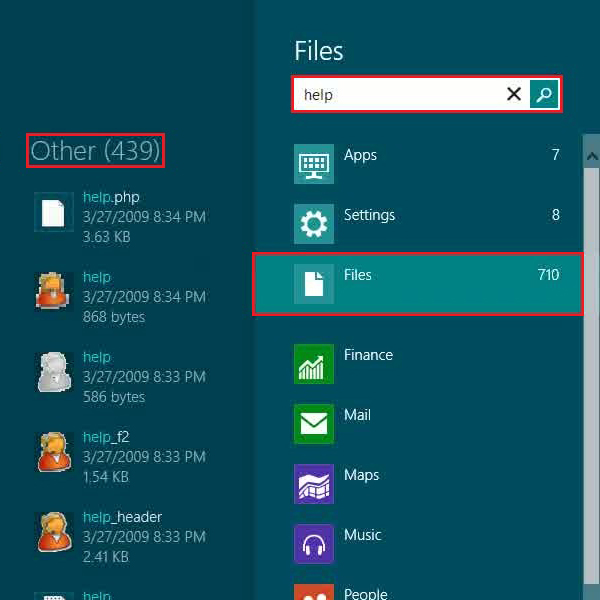Click the 8 settings result count
The image size is (600, 600).
pyautogui.click(x=556, y=215)
